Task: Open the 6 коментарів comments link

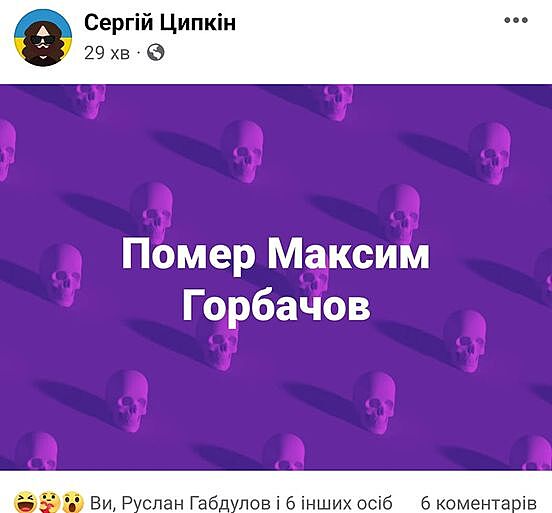Action: [x=478, y=503]
